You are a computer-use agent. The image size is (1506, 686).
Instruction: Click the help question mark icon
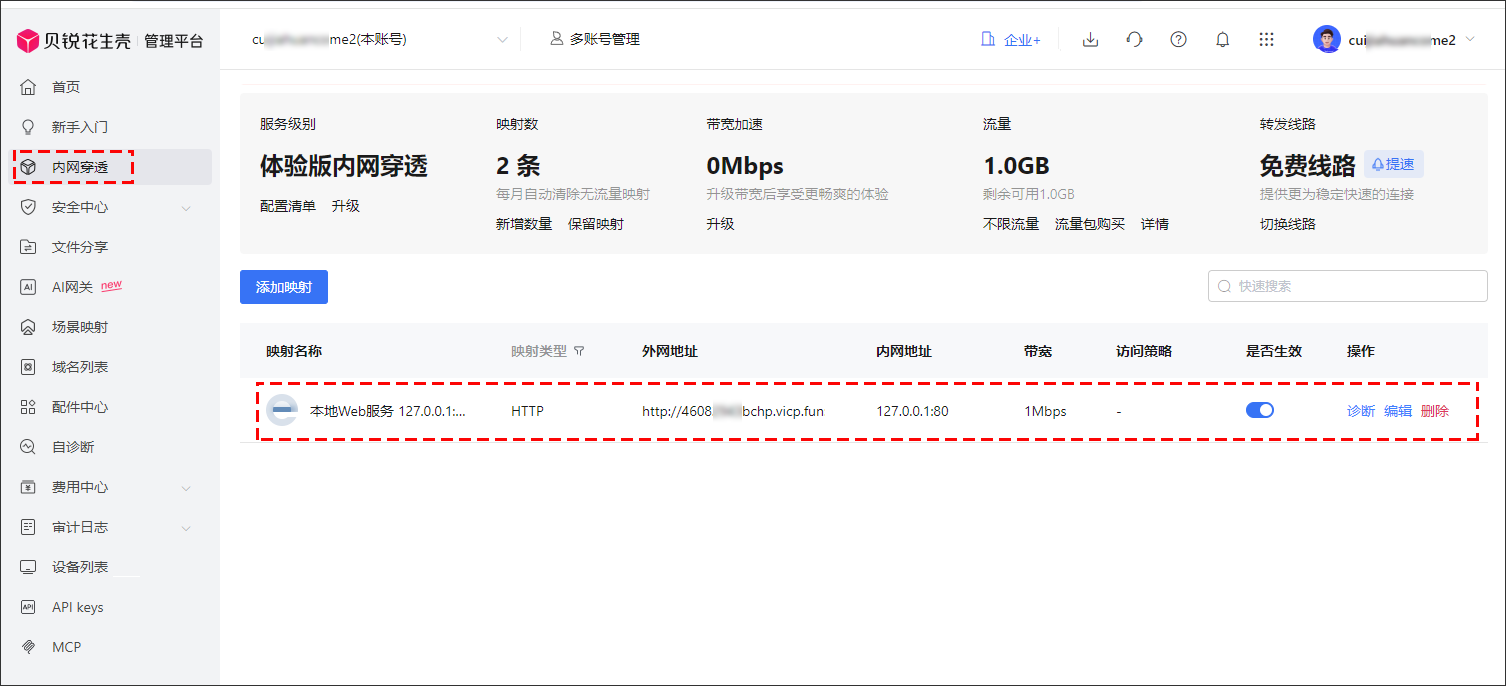tap(1178, 40)
